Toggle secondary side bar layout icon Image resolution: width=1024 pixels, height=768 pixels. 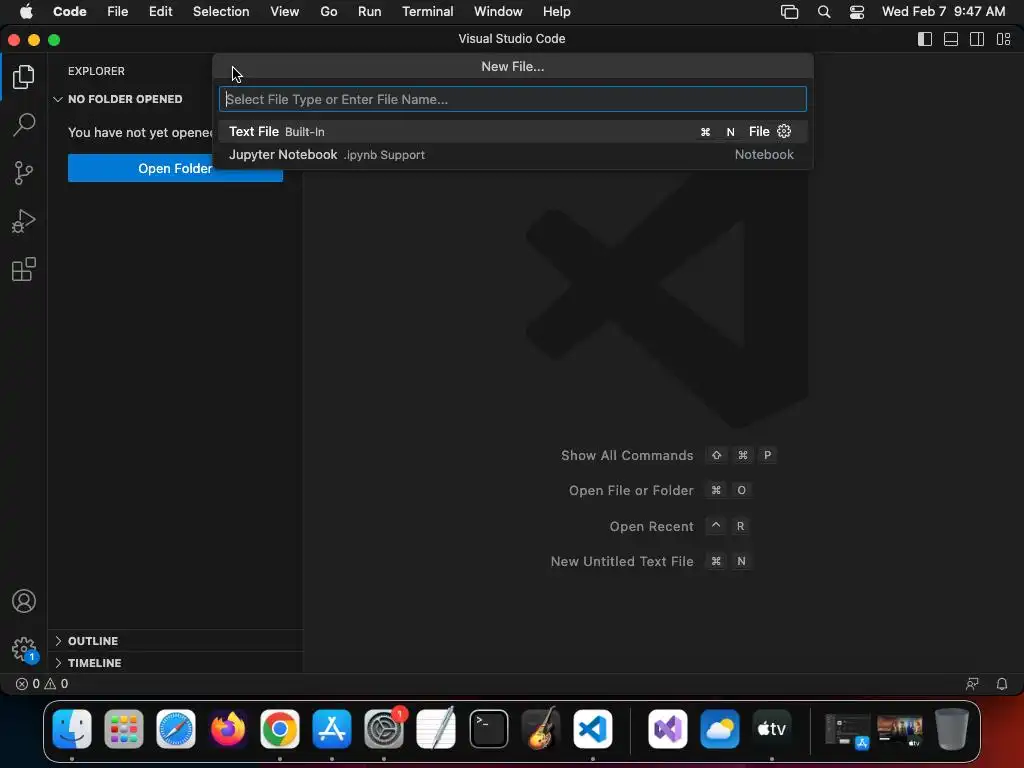pos(977,39)
